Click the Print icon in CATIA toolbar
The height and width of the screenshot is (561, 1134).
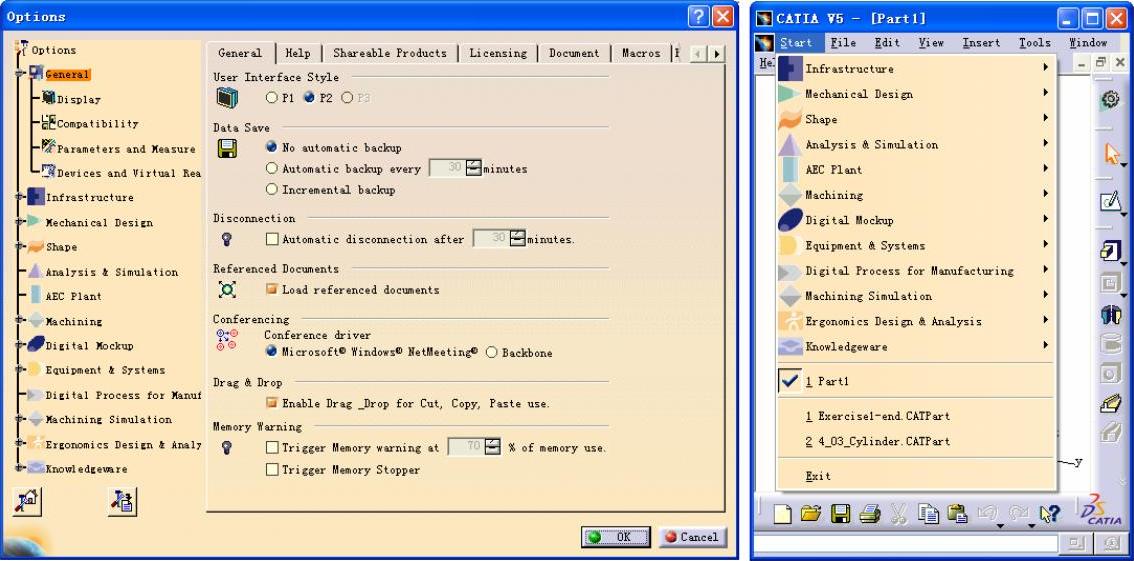click(869, 514)
